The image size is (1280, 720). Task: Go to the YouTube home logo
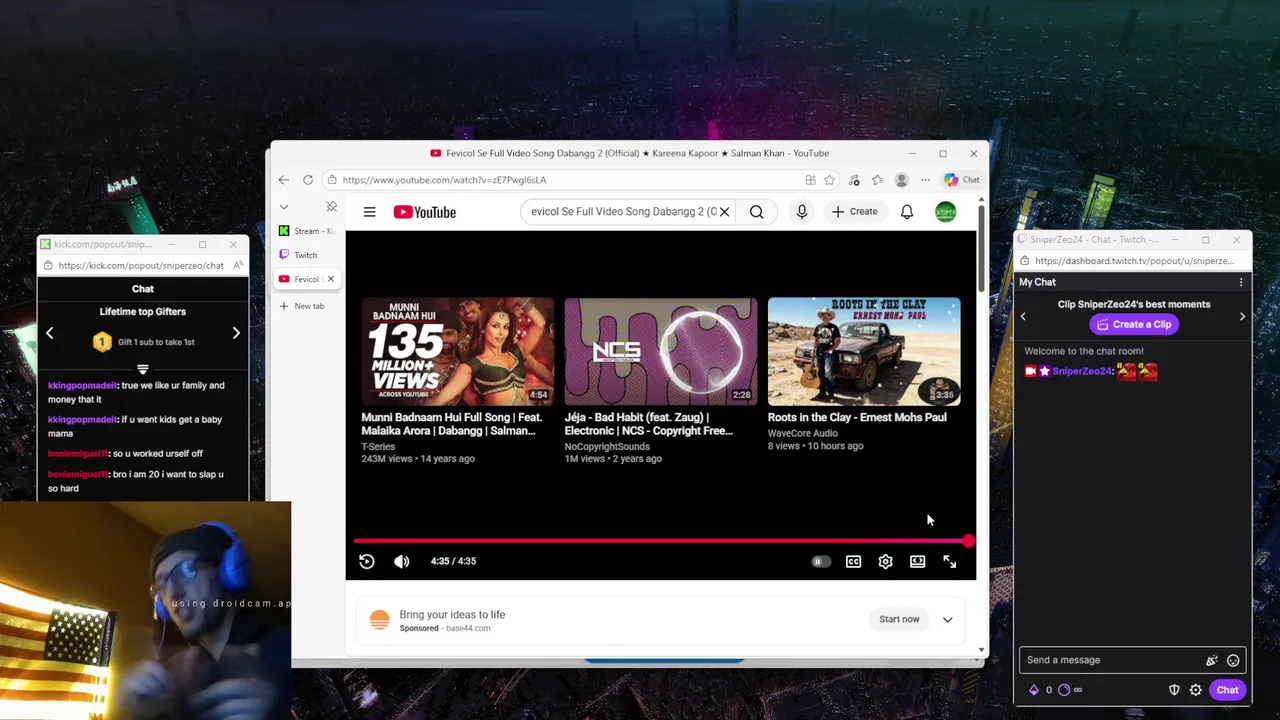pos(425,212)
